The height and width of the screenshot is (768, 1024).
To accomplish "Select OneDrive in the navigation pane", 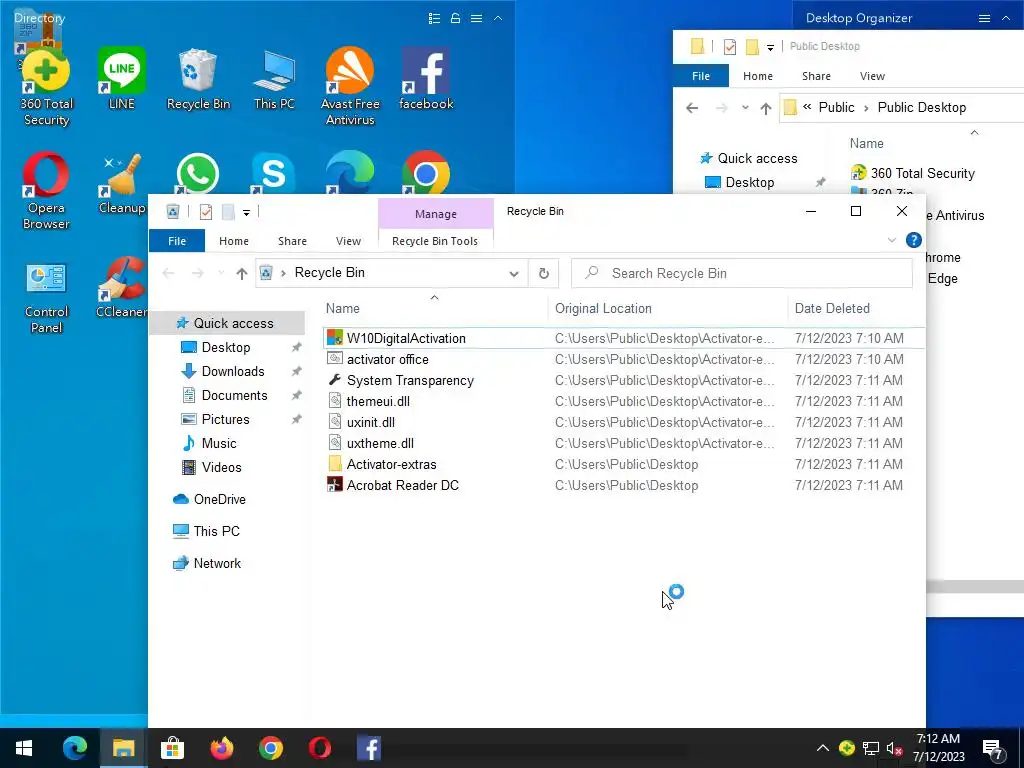I will point(219,500).
